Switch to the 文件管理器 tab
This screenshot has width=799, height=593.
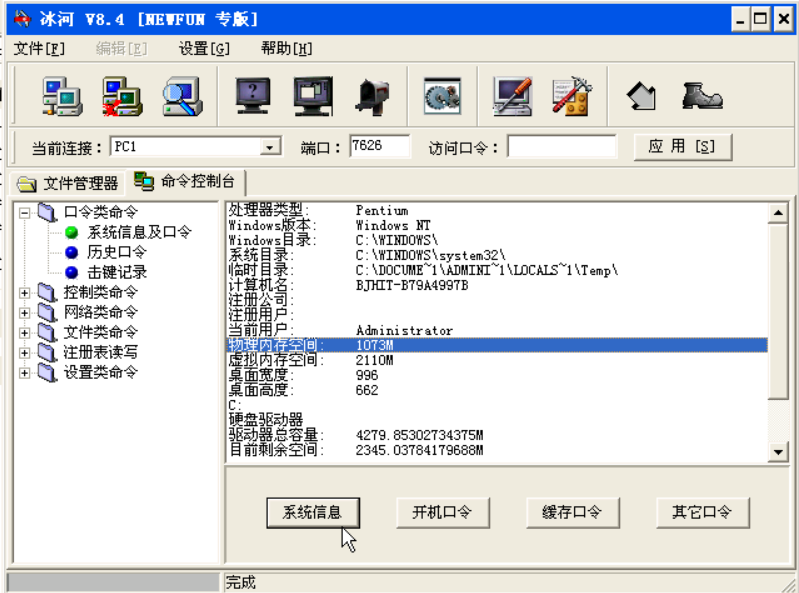click(x=67, y=183)
